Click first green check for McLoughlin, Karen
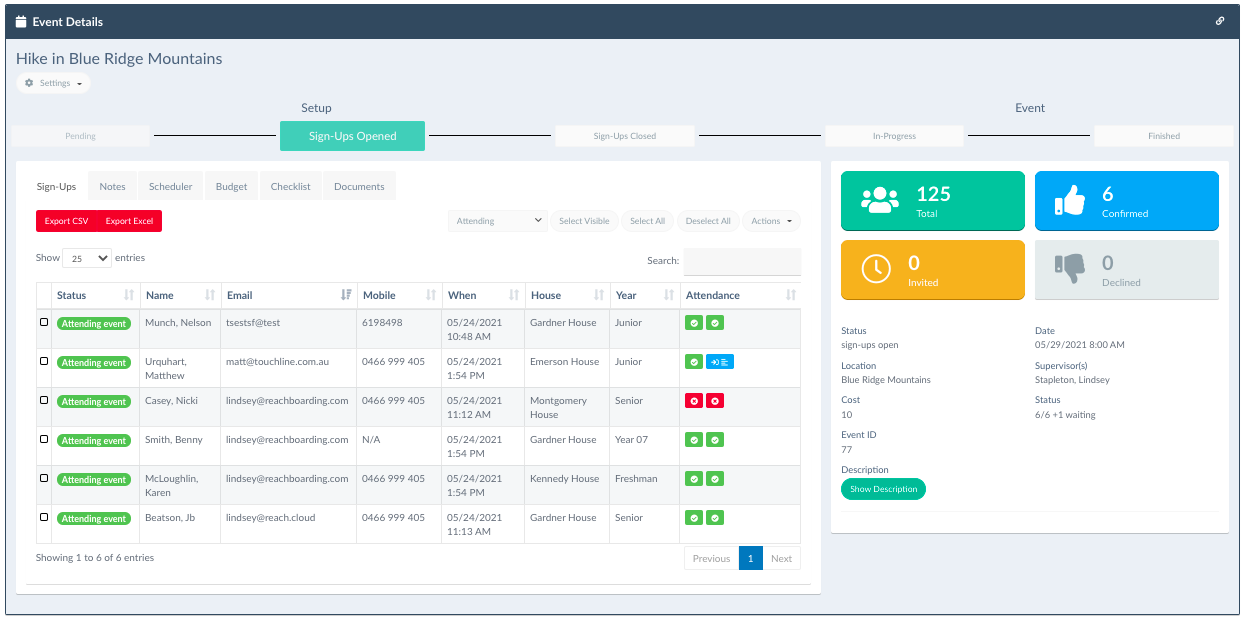The width and height of the screenshot is (1250, 622). click(x=693, y=479)
